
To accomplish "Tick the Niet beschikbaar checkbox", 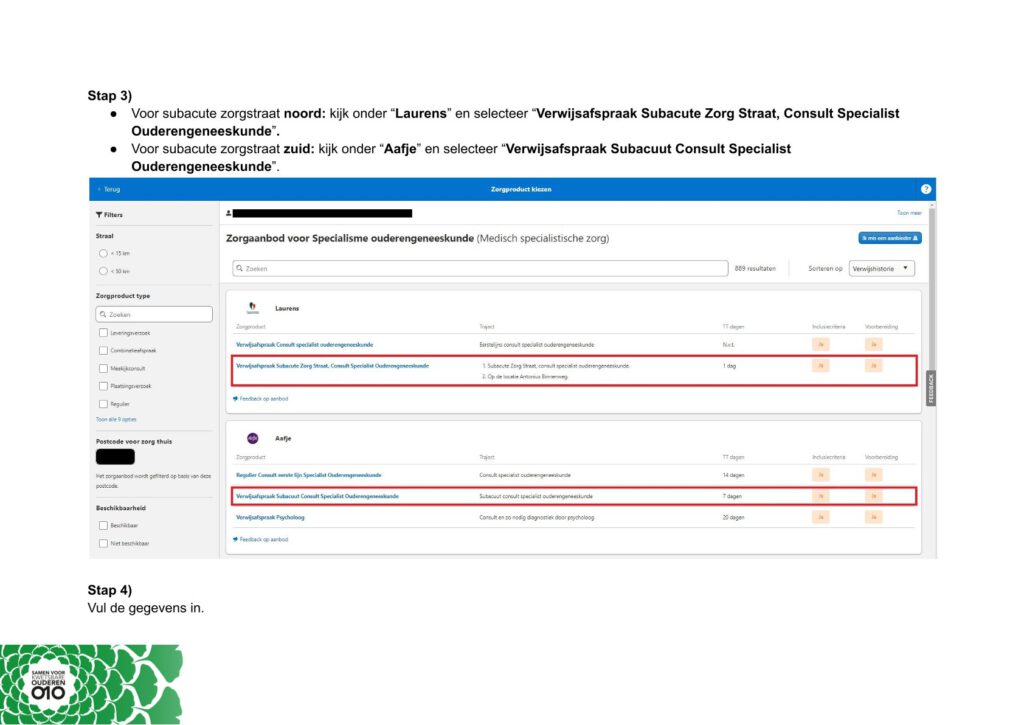I will point(103,543).
